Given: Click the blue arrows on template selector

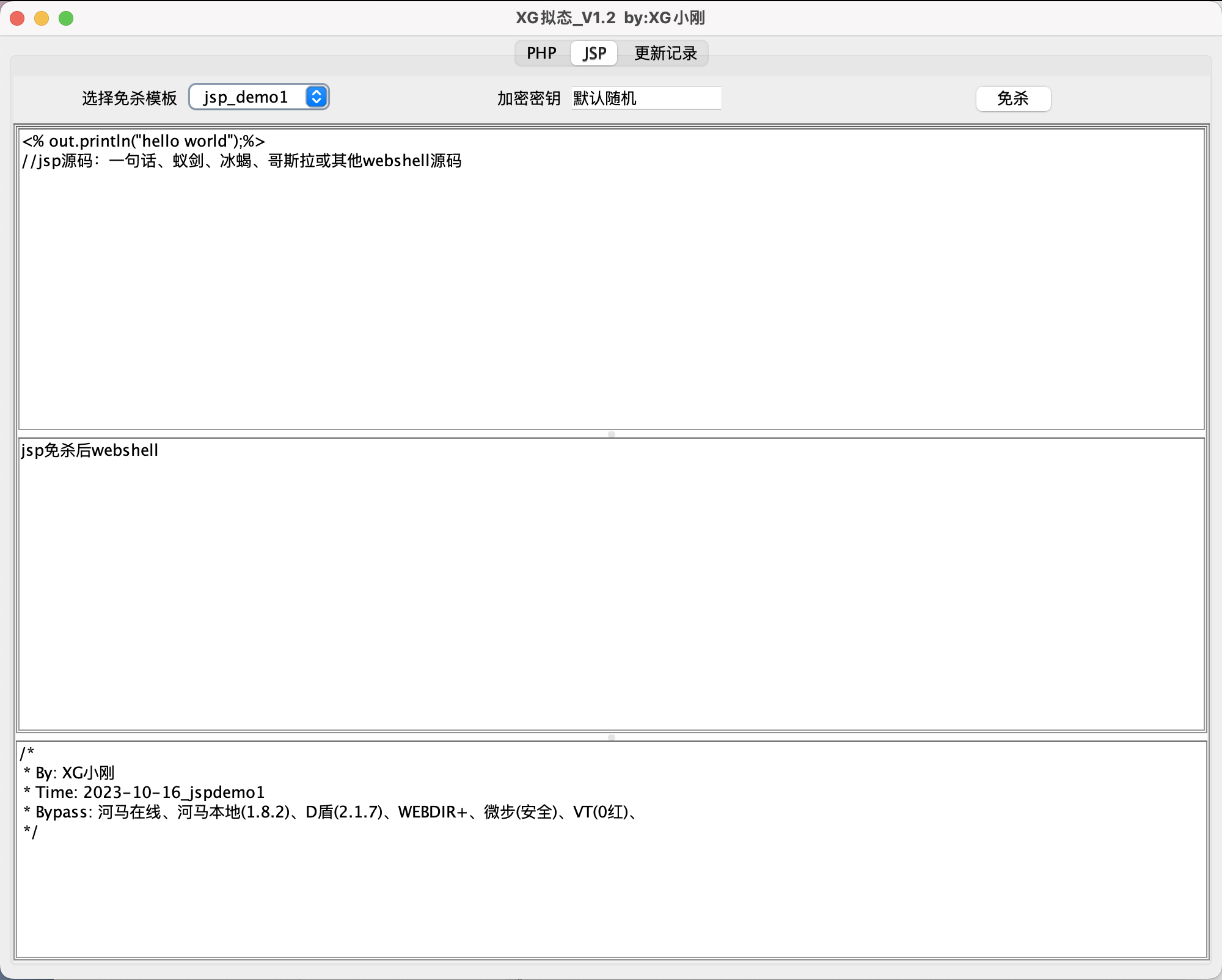Looking at the screenshot, I should tap(316, 97).
